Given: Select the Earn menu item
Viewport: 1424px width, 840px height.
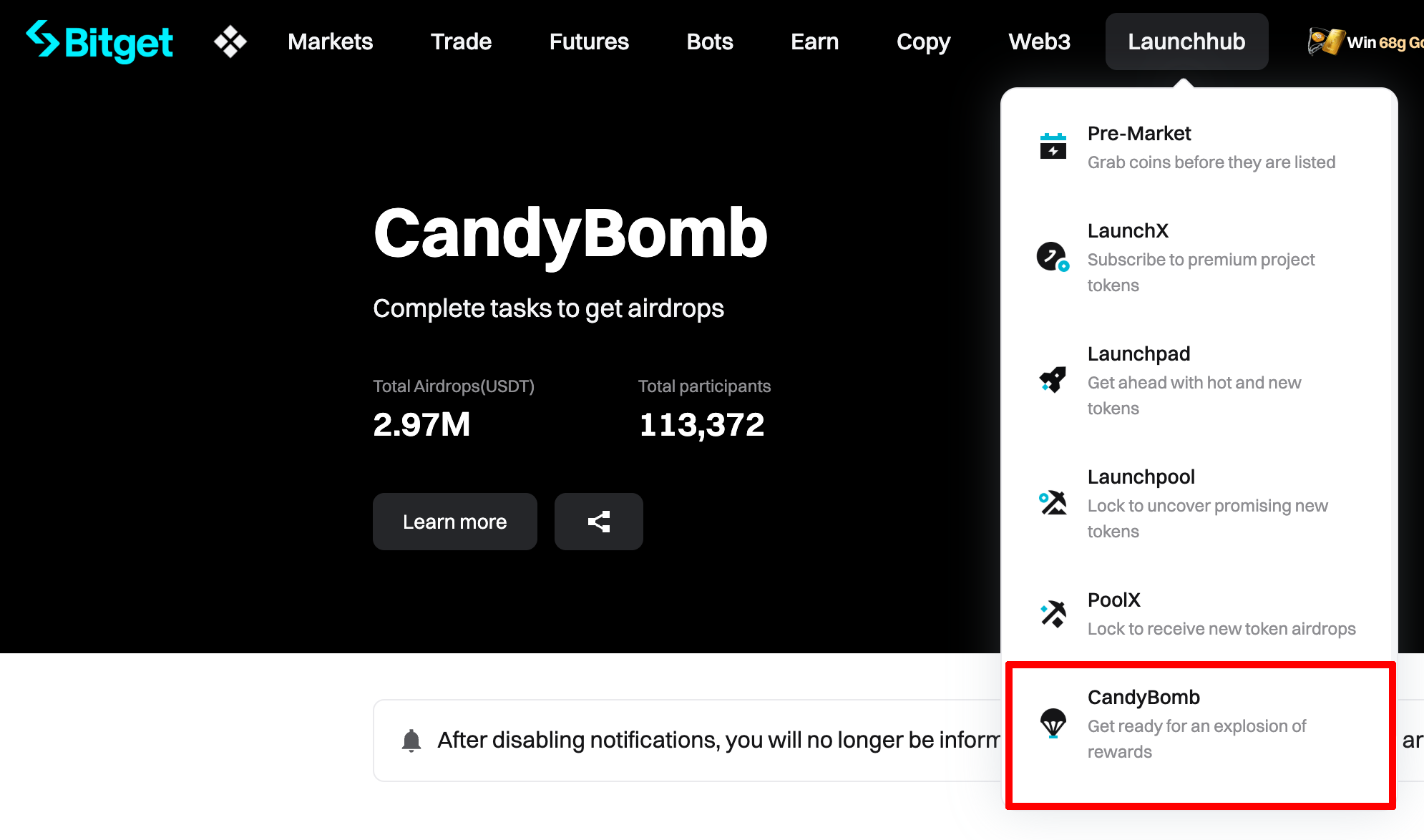Looking at the screenshot, I should pos(814,41).
